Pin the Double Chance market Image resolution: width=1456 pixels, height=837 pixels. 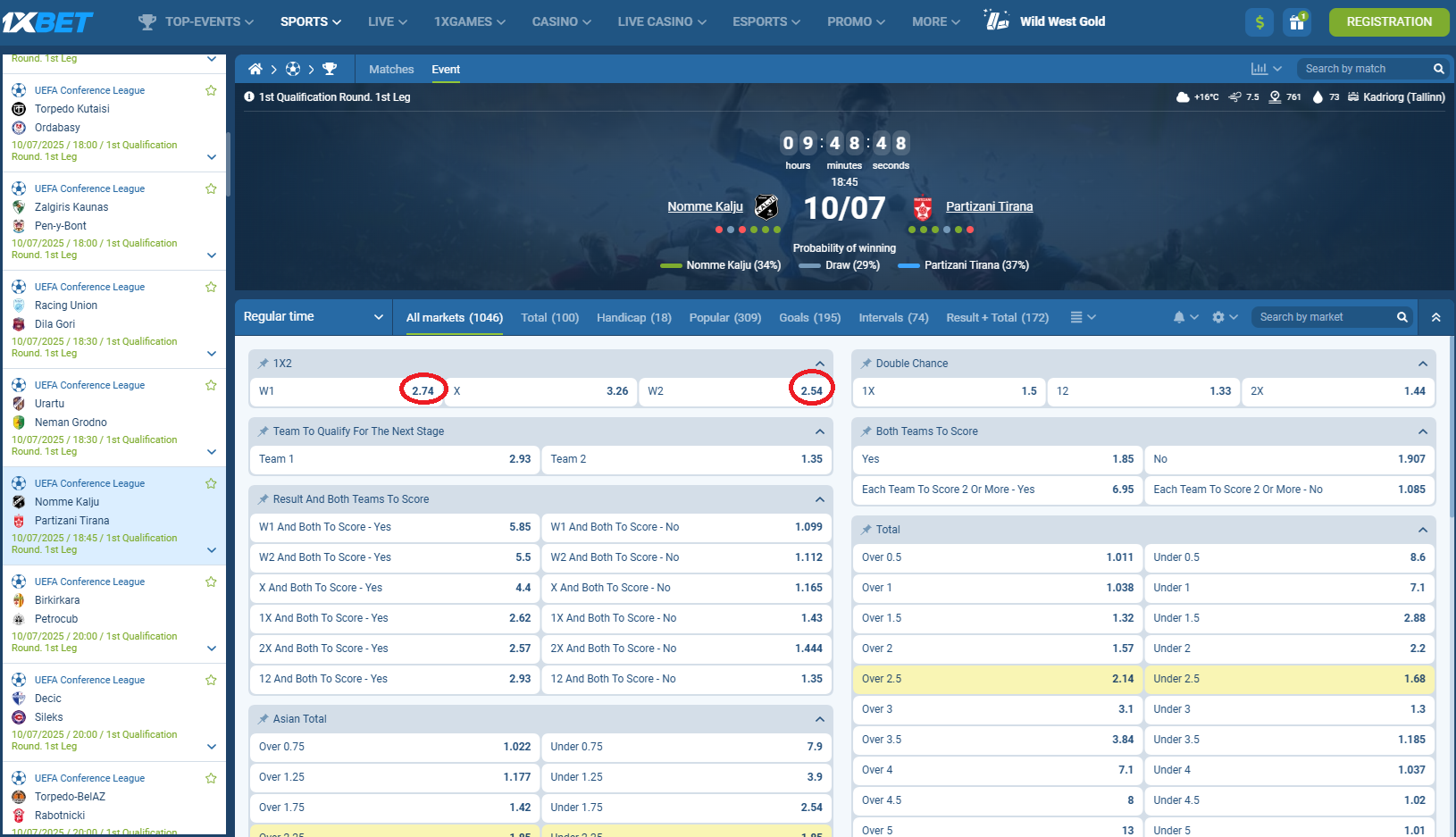coord(866,364)
